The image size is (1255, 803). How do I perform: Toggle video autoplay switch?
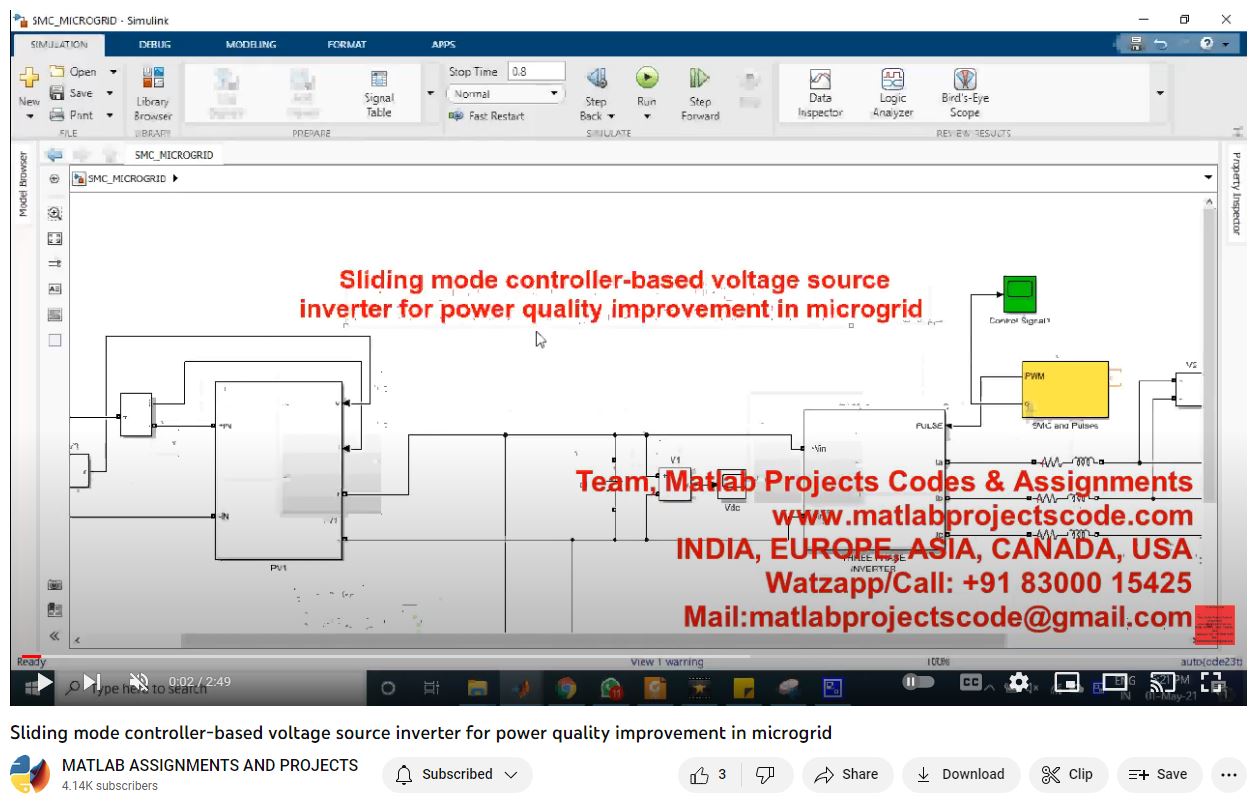[x=917, y=682]
